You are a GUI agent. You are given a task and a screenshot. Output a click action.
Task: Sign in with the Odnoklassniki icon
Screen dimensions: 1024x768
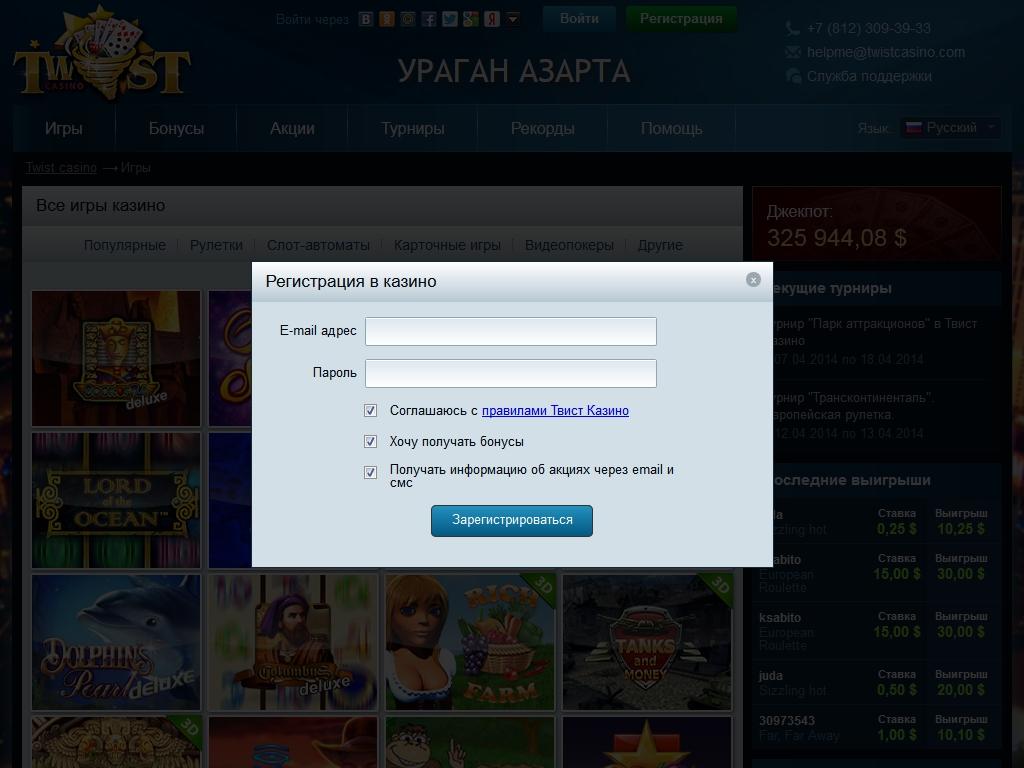tap(387, 19)
